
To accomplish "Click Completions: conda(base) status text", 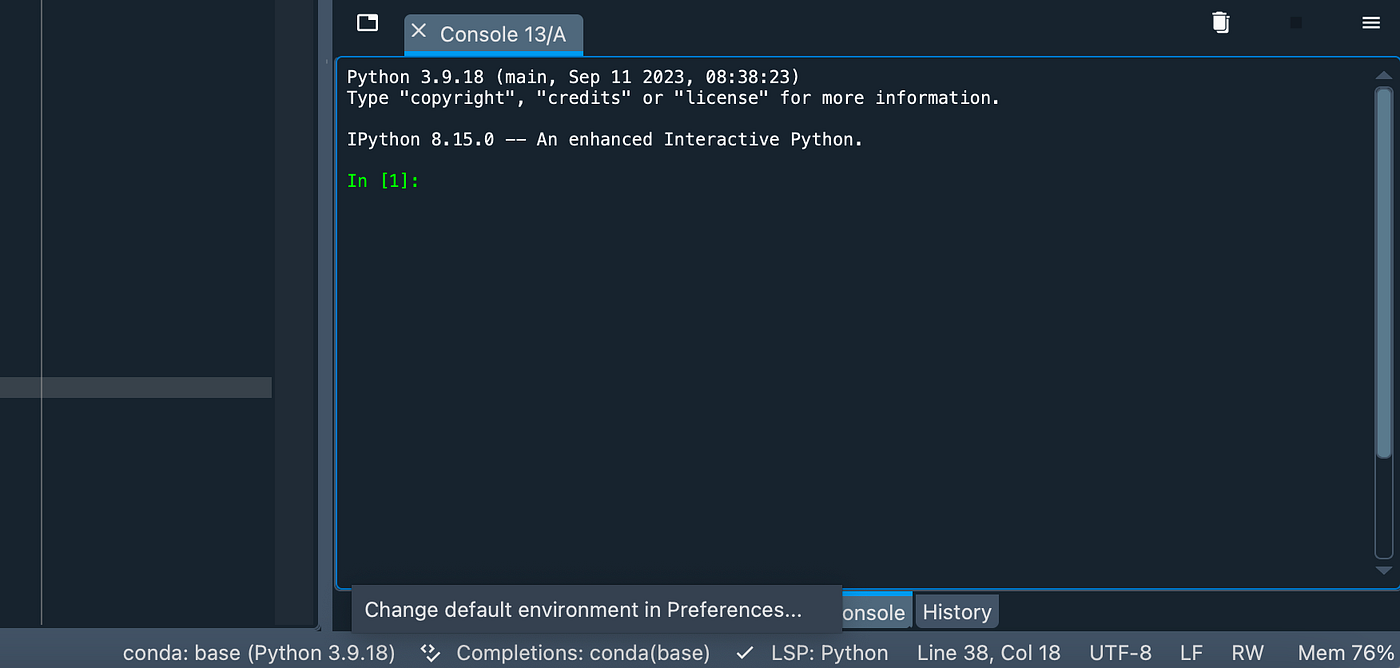I will pyautogui.click(x=583, y=653).
